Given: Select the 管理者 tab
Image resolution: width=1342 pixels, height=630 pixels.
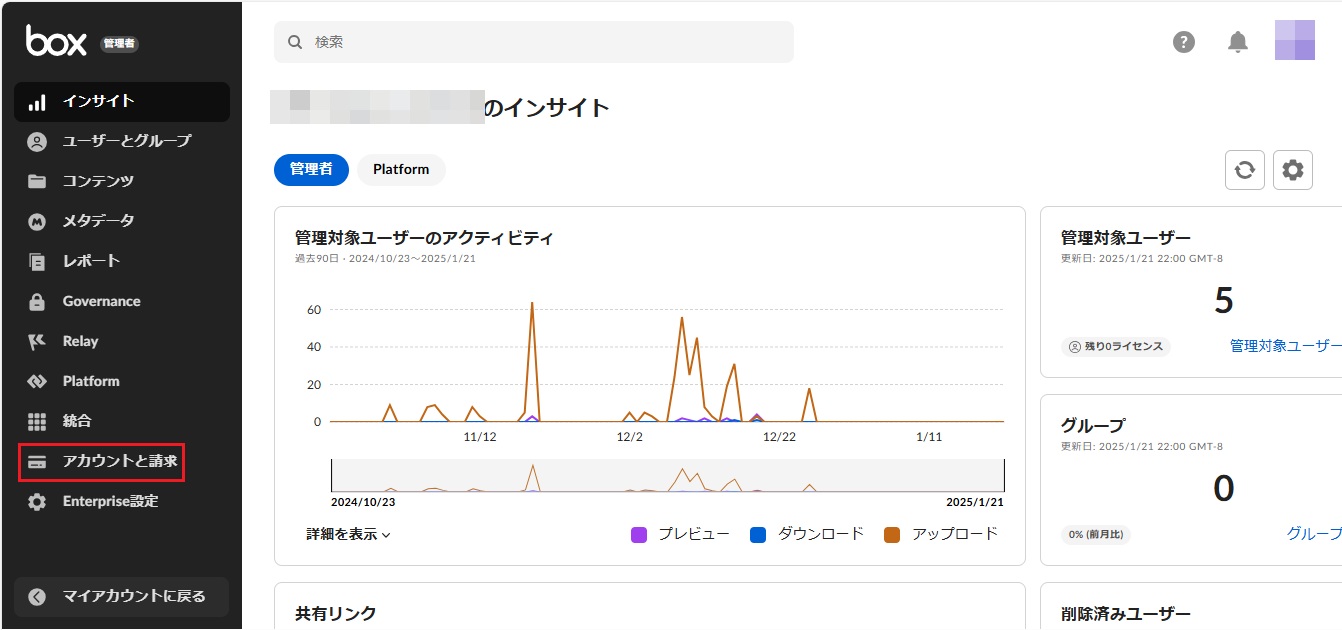Looking at the screenshot, I should (x=311, y=170).
